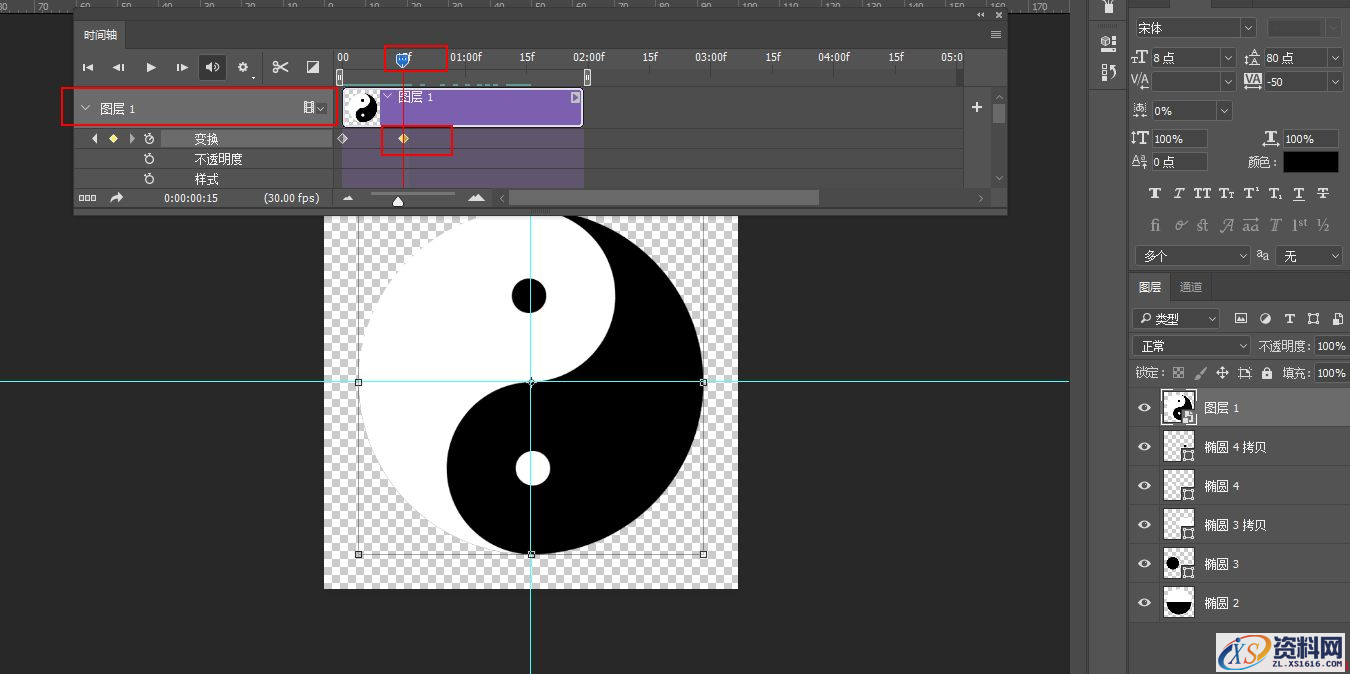This screenshot has height=674, width=1350.
Task: Switch to the 通道 tab
Action: [x=1190, y=287]
